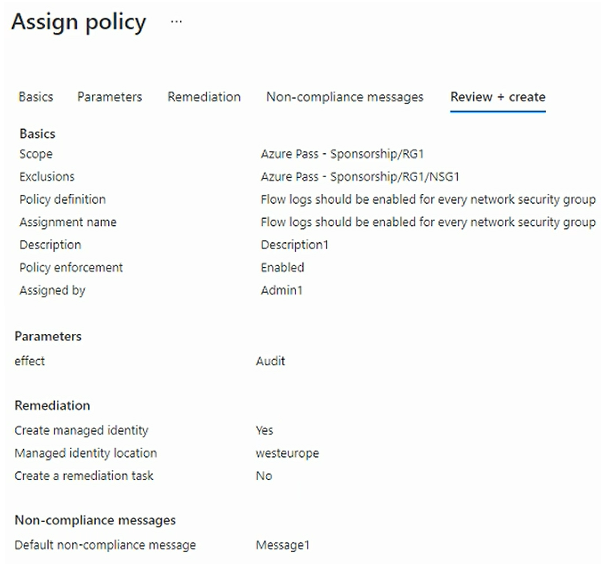
Task: Click the Policy enforcement Enabled value
Action: pyautogui.click(x=283, y=268)
